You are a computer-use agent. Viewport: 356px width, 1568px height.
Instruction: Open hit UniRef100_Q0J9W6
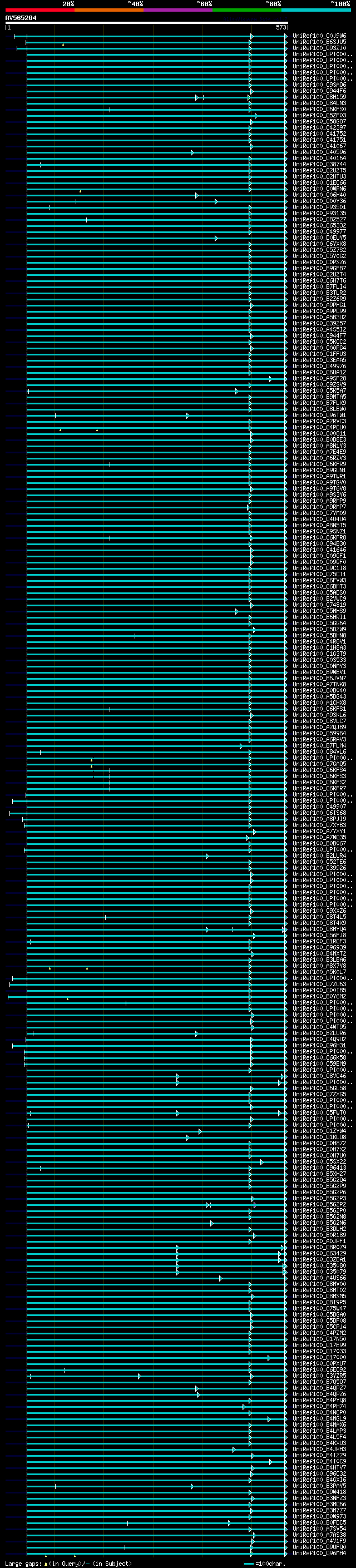319,36
